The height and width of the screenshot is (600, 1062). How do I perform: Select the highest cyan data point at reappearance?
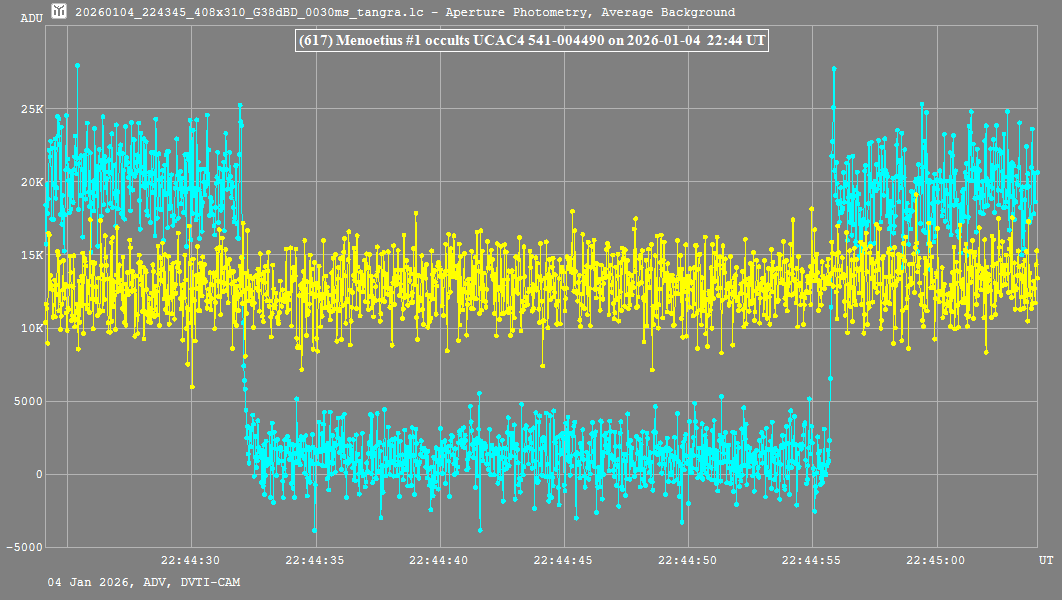tap(834, 69)
